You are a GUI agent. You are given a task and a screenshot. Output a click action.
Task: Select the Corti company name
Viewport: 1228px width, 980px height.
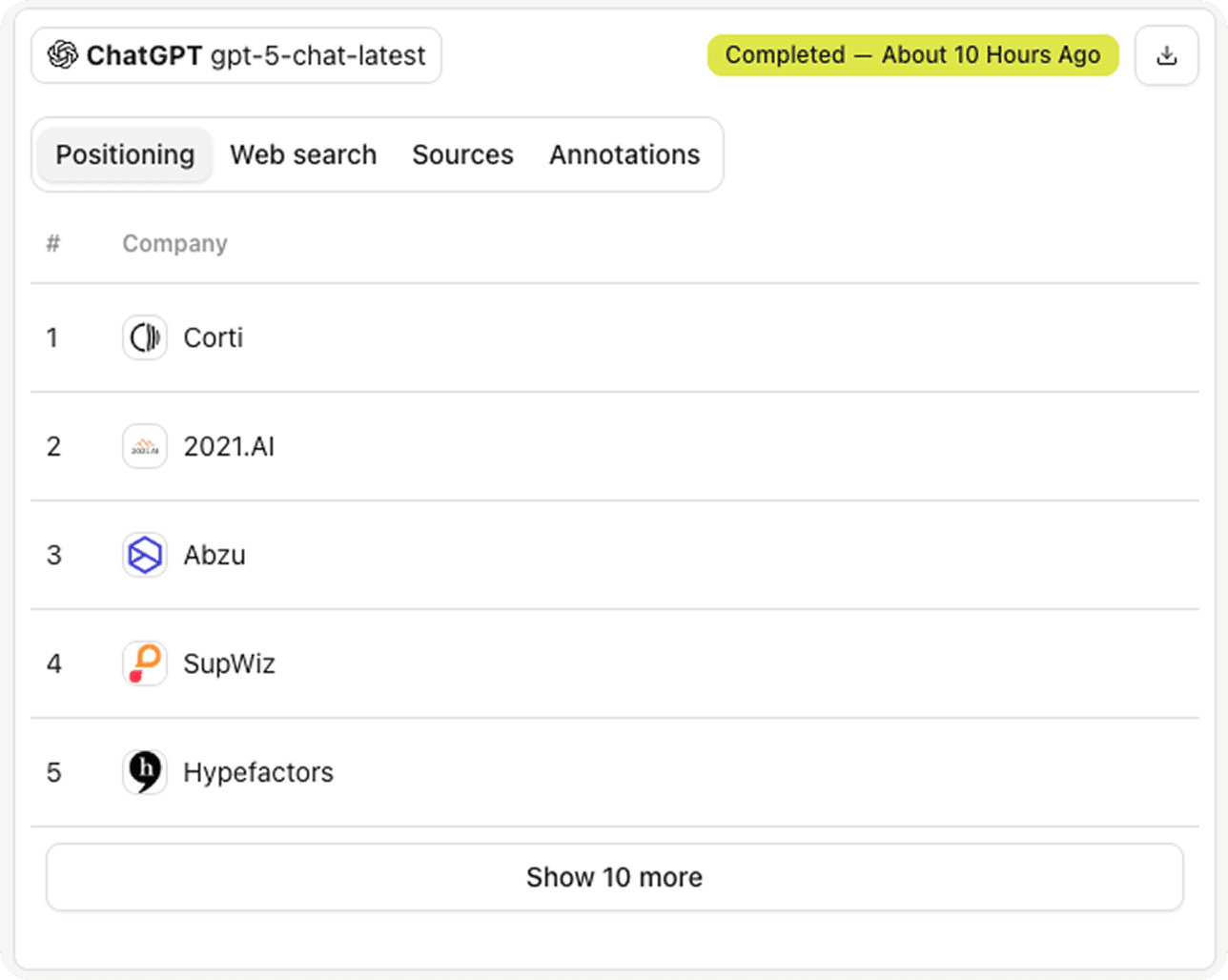coord(214,337)
